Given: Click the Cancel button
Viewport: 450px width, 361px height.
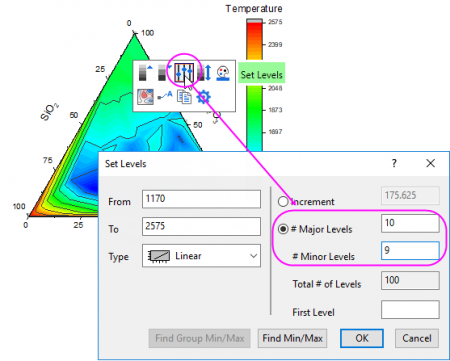Looking at the screenshot, I should (x=417, y=338).
